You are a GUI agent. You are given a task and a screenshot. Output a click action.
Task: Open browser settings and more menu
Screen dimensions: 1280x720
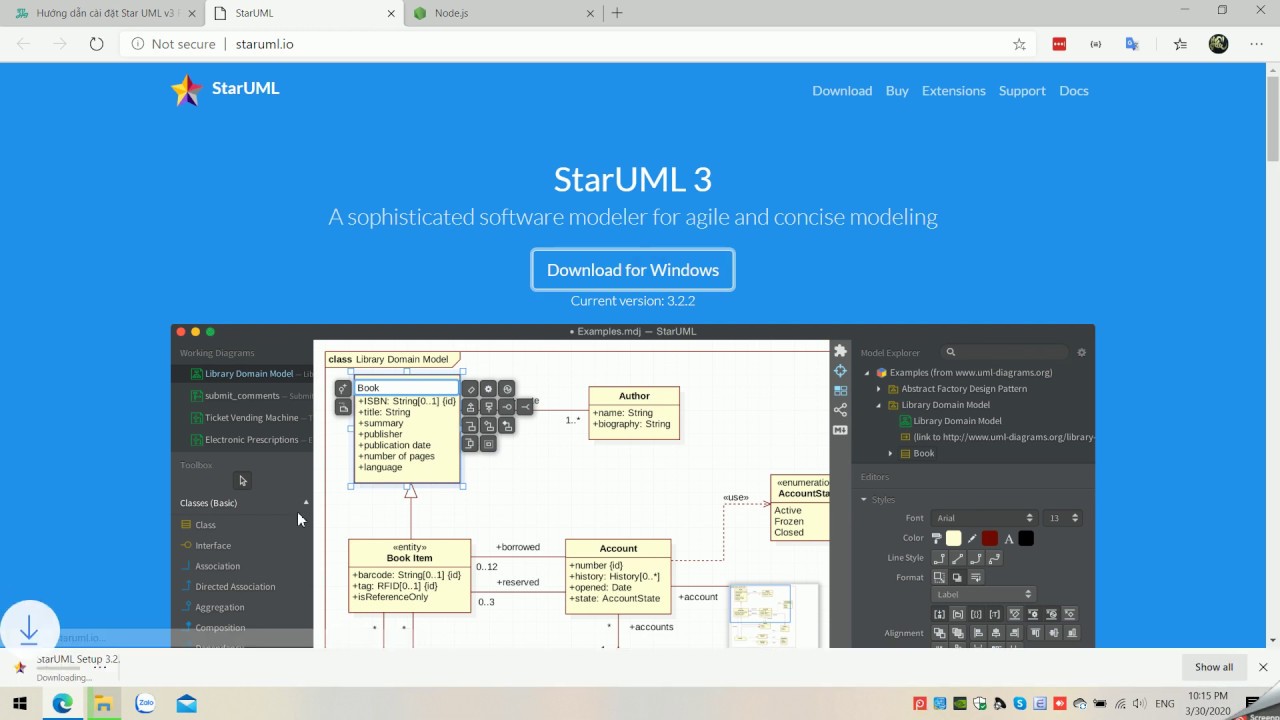coord(1257,44)
